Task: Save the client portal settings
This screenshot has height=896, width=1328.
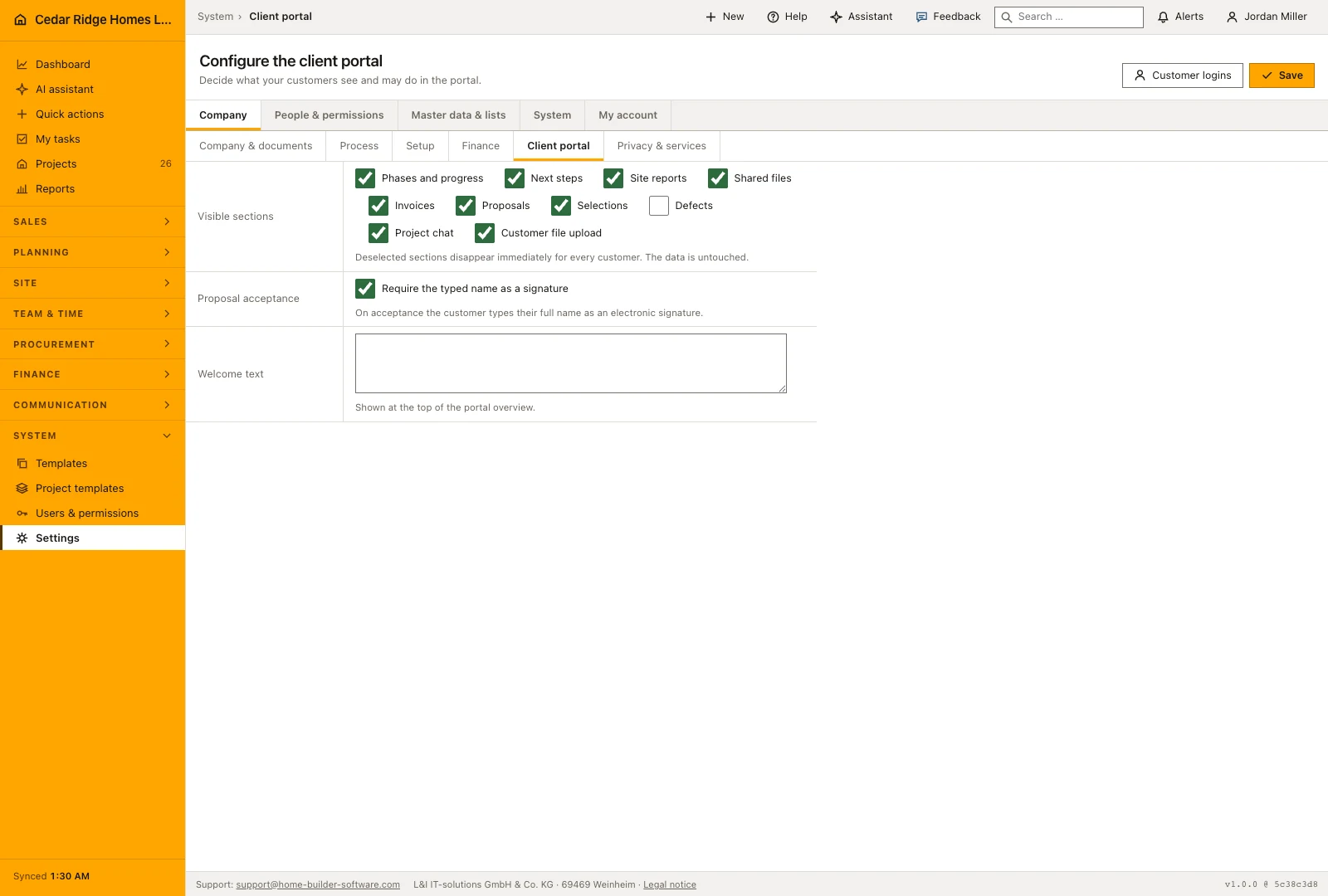Action: pos(1282,75)
